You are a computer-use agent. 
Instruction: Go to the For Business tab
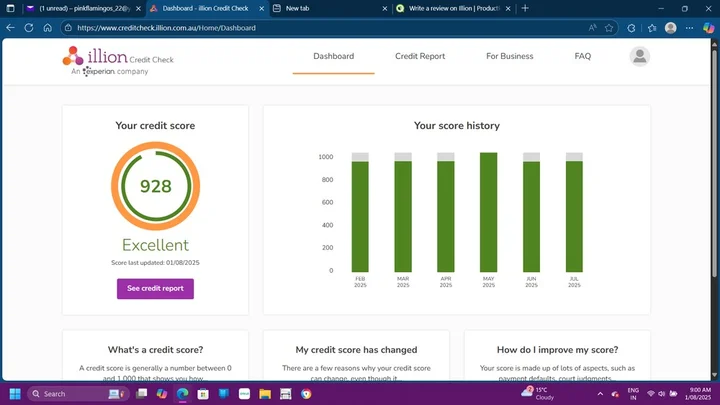point(510,56)
